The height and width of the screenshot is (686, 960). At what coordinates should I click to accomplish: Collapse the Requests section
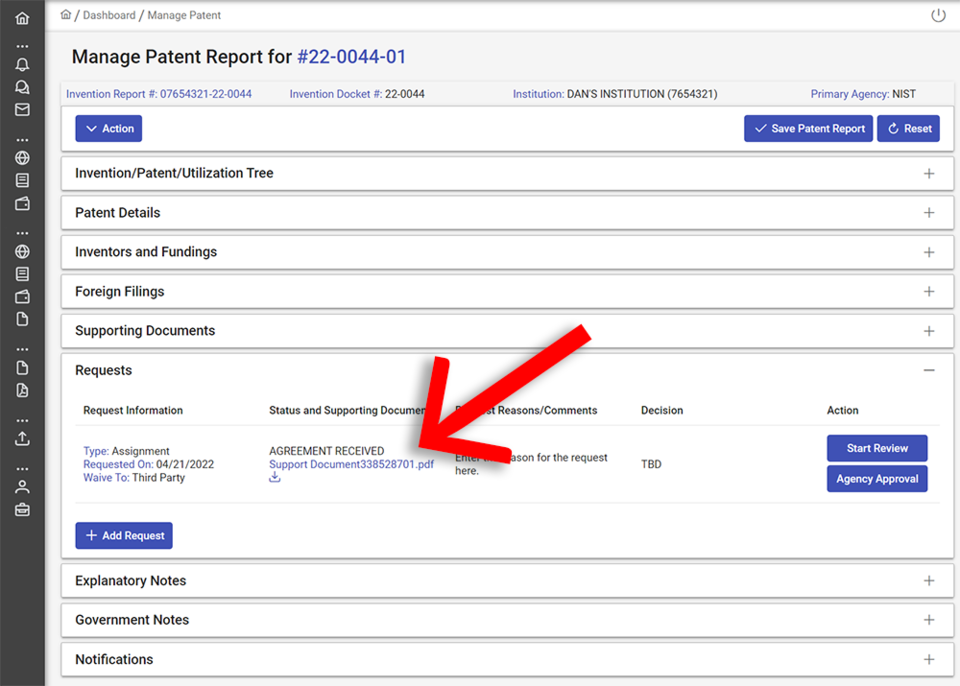point(929,369)
